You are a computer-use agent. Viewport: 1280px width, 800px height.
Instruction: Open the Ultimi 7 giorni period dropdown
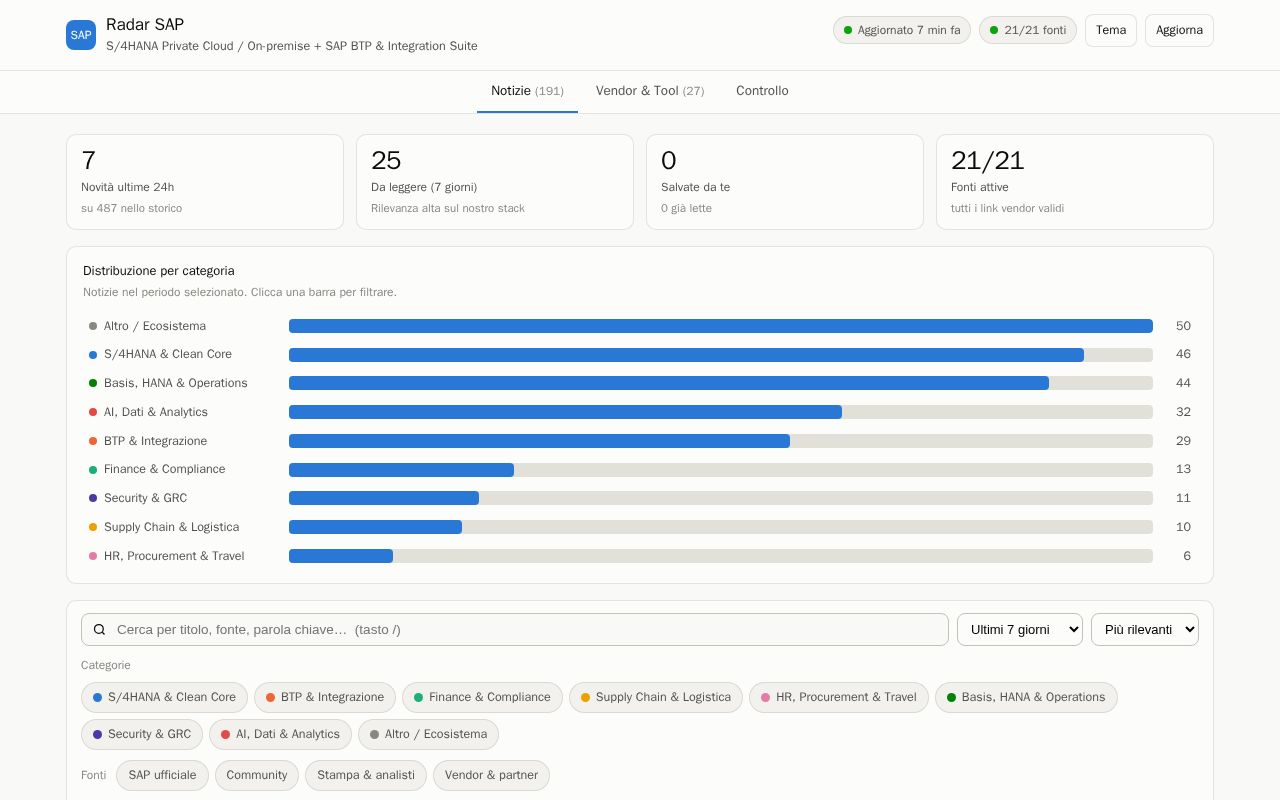[1020, 630]
